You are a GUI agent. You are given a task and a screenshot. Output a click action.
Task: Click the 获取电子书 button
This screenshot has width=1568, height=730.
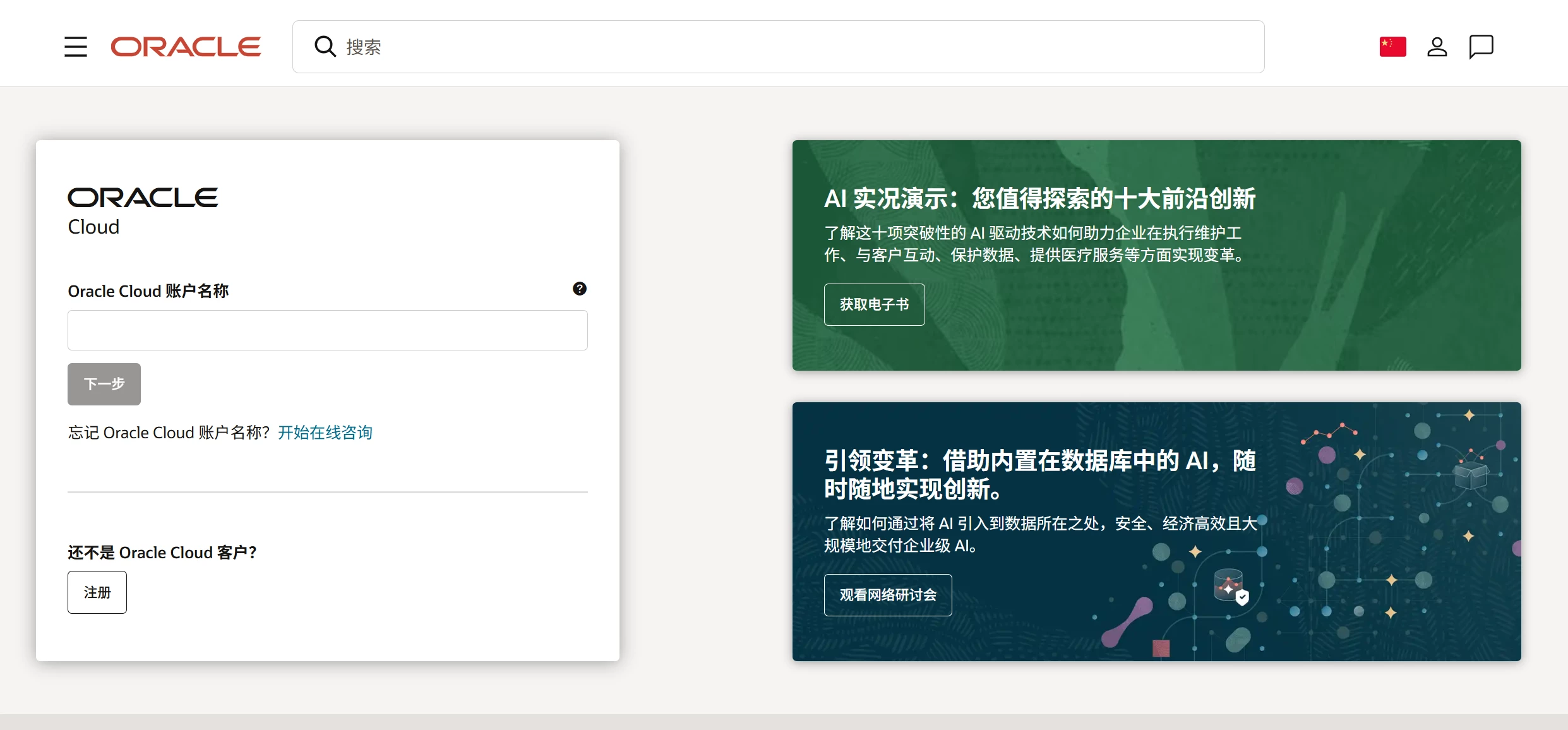pyautogui.click(x=875, y=304)
